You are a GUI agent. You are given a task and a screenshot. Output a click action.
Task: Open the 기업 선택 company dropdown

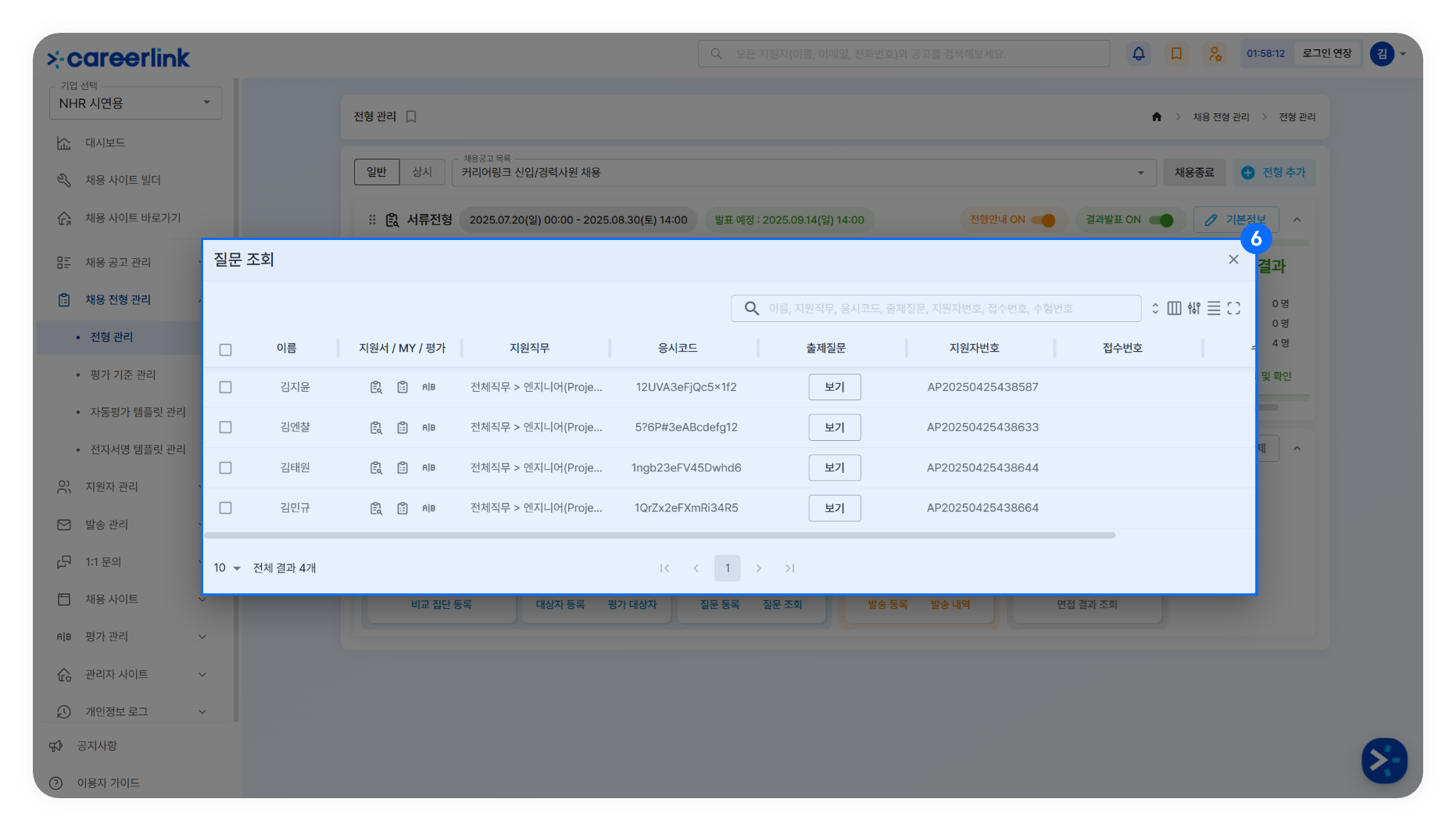136,103
